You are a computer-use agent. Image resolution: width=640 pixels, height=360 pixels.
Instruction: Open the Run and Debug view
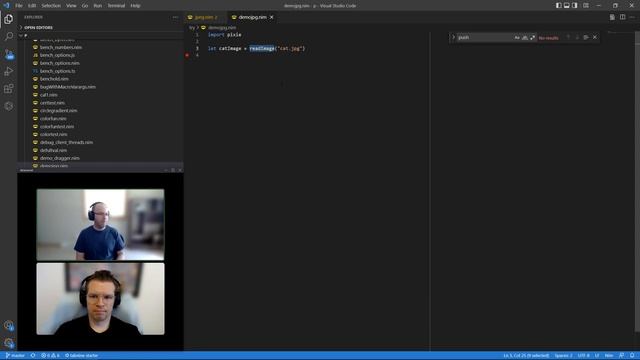point(9,71)
